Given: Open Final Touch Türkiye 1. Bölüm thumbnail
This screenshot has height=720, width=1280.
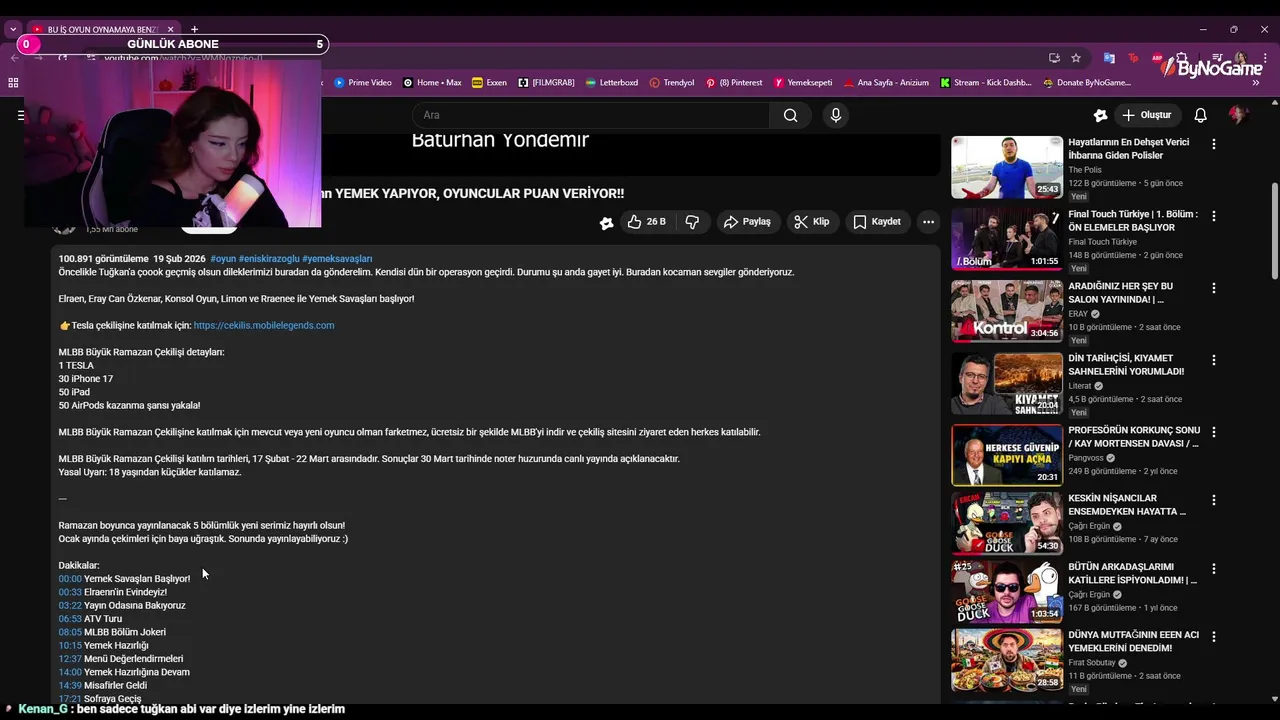Looking at the screenshot, I should pos(1007,239).
